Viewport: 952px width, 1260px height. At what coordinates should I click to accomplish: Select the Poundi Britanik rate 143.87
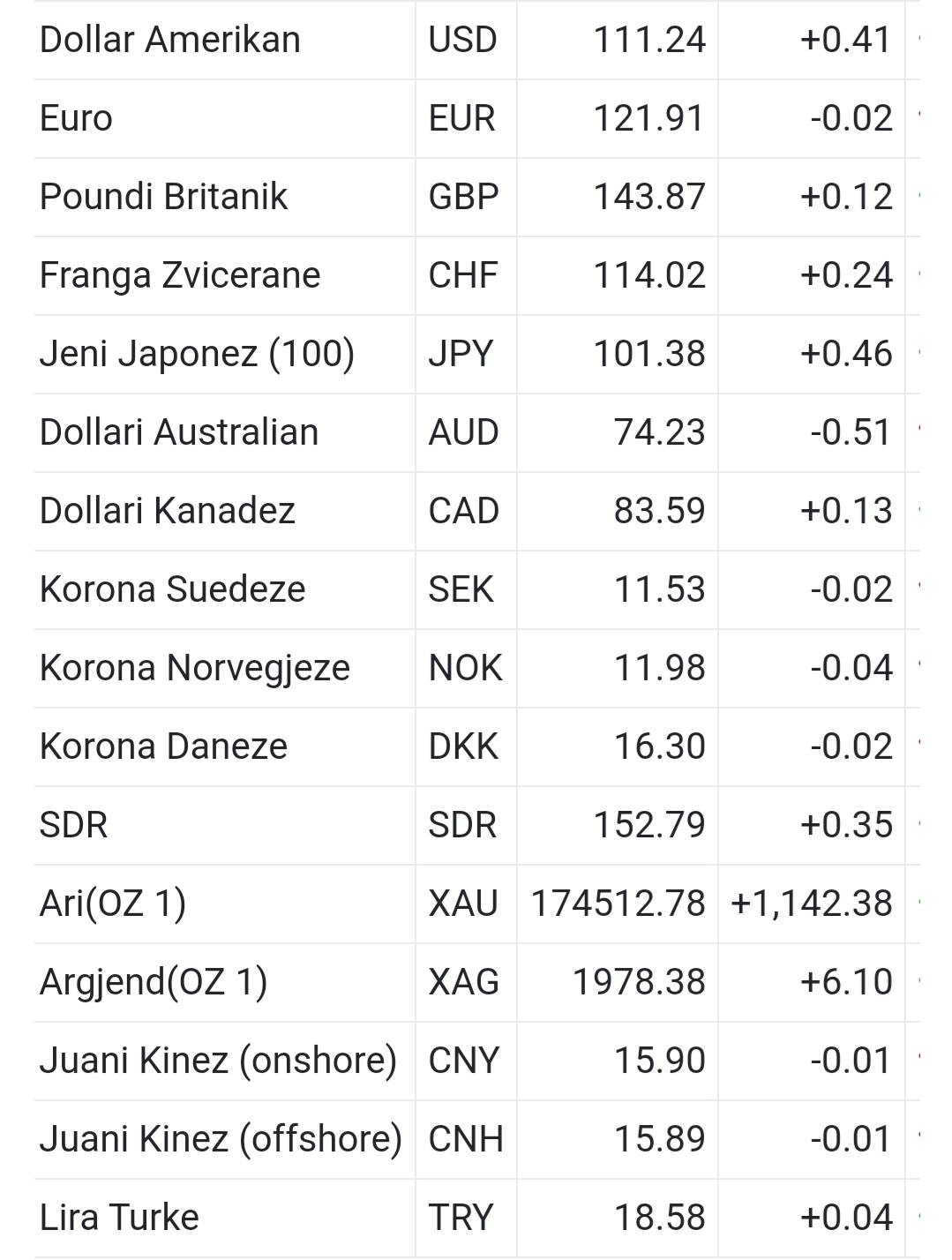coord(649,197)
